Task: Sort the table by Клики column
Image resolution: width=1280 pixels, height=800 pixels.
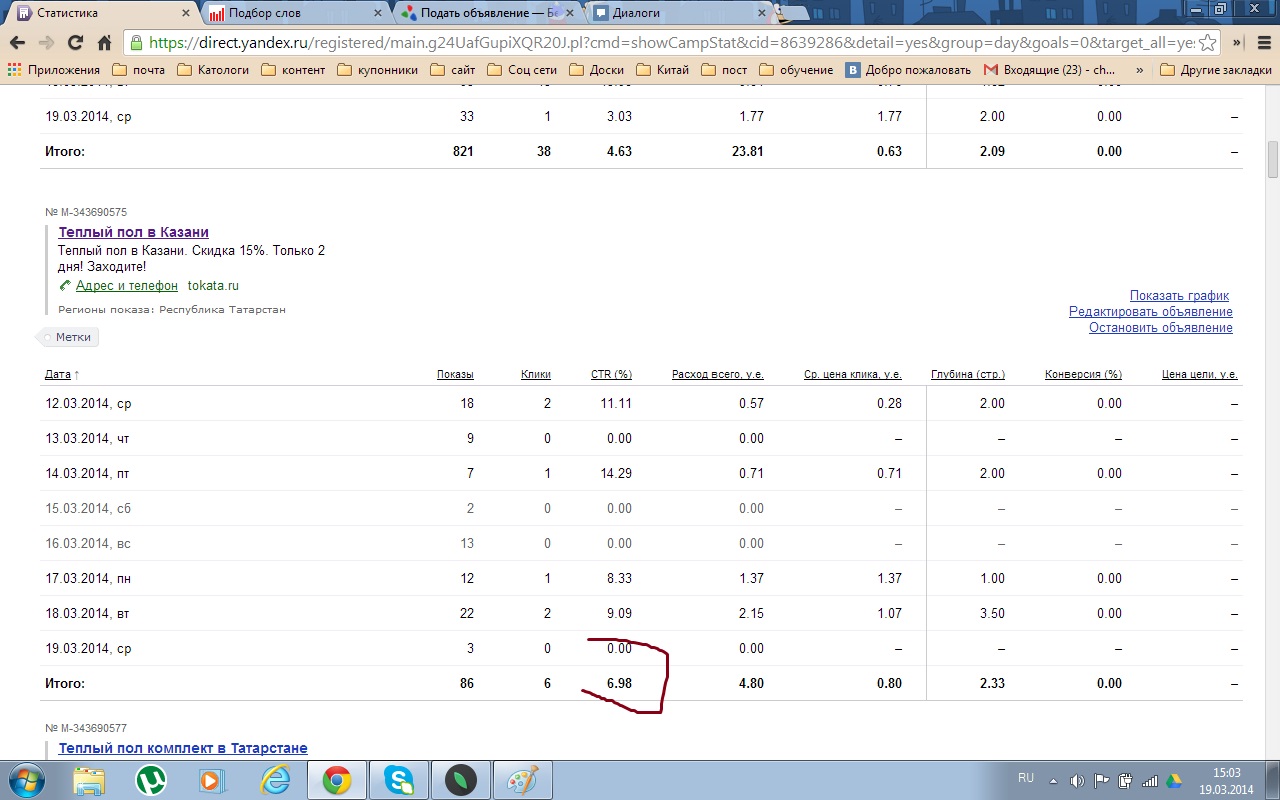Action: [536, 374]
